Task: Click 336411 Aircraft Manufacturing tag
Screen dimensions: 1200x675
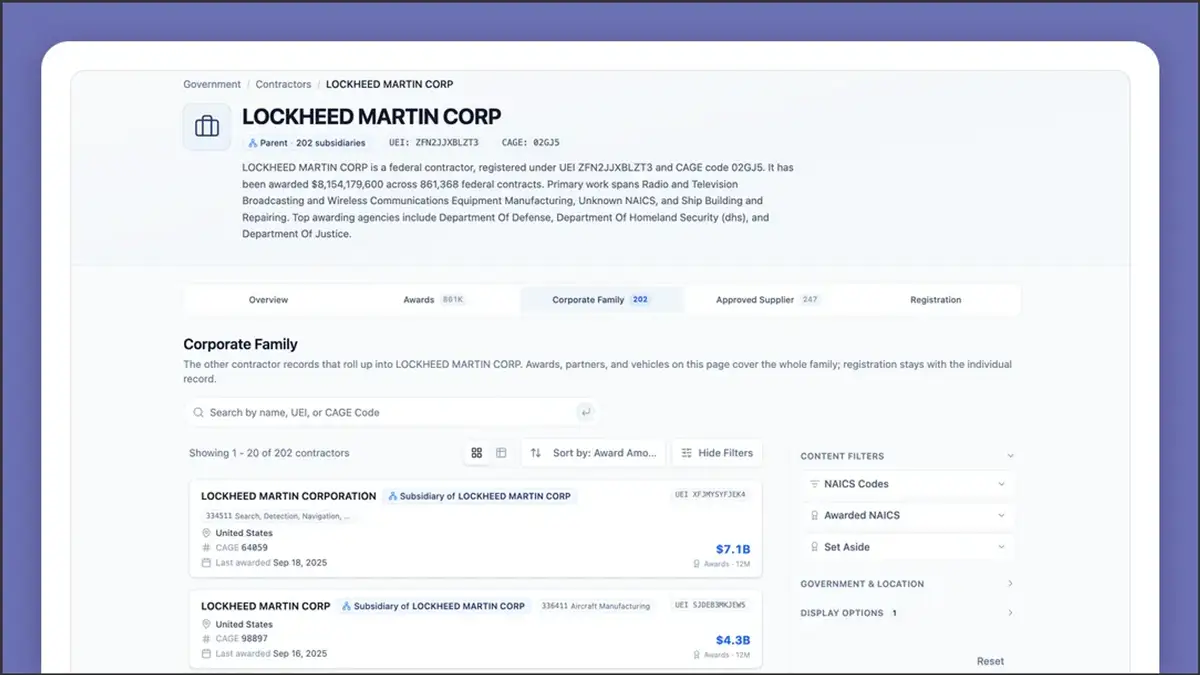Action: 596,606
